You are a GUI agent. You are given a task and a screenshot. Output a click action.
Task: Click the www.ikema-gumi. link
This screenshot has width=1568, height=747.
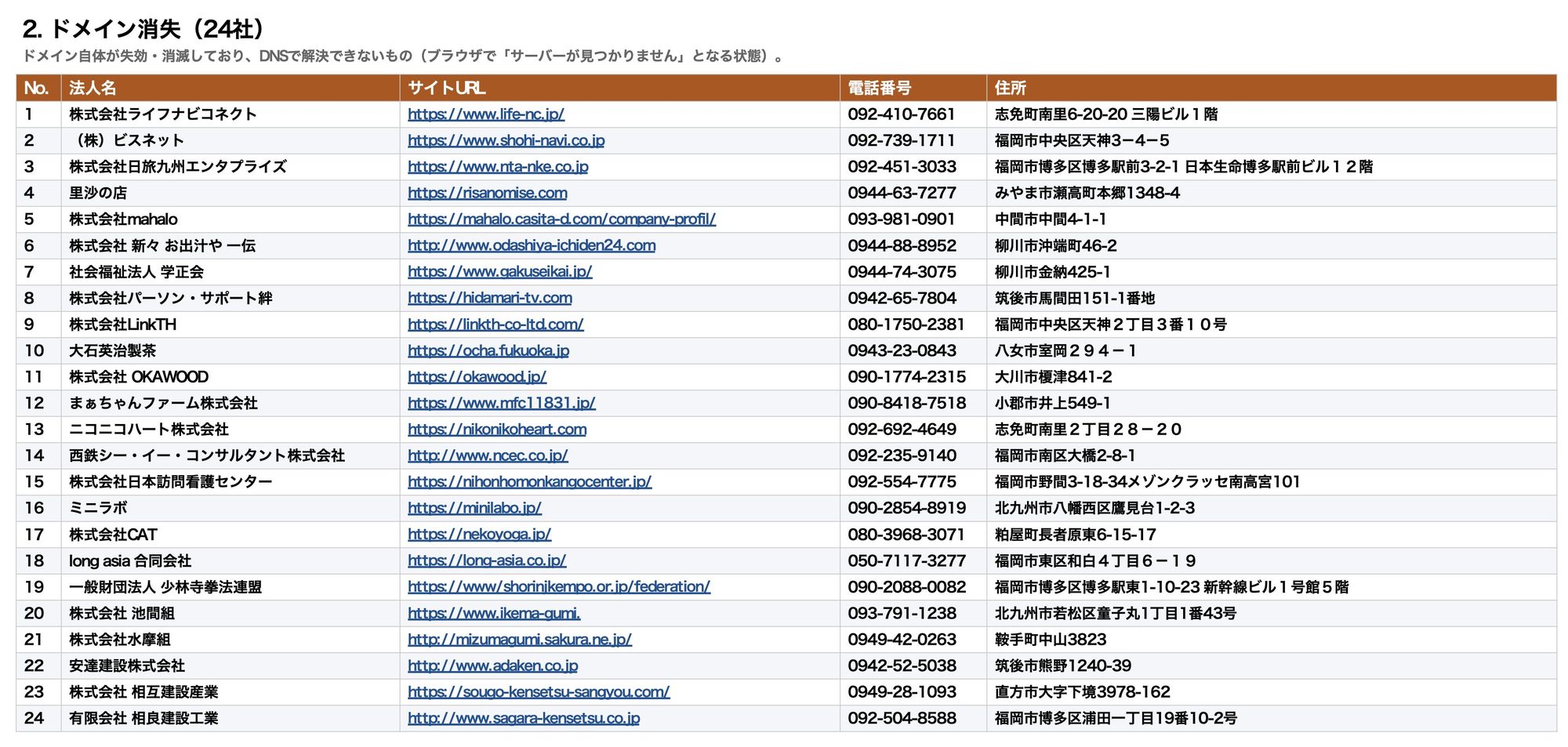[x=494, y=614]
